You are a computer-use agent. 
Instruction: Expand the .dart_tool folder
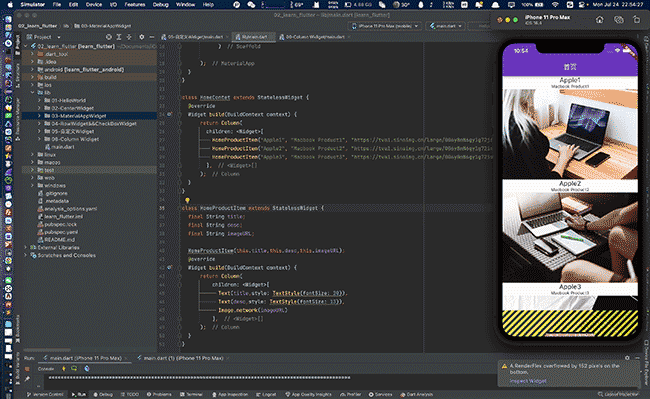[x=32, y=54]
